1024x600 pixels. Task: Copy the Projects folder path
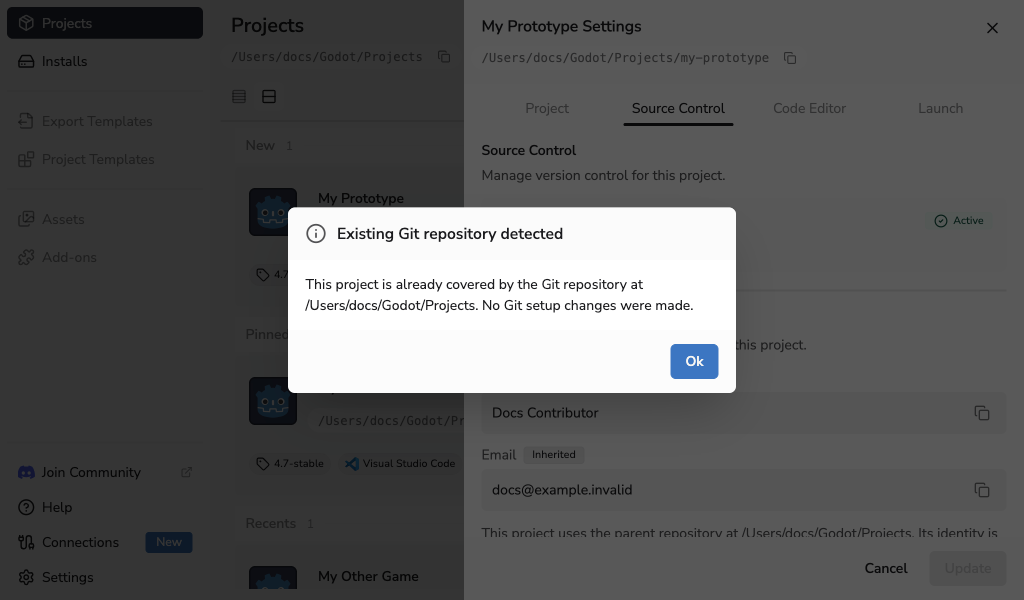(x=444, y=57)
